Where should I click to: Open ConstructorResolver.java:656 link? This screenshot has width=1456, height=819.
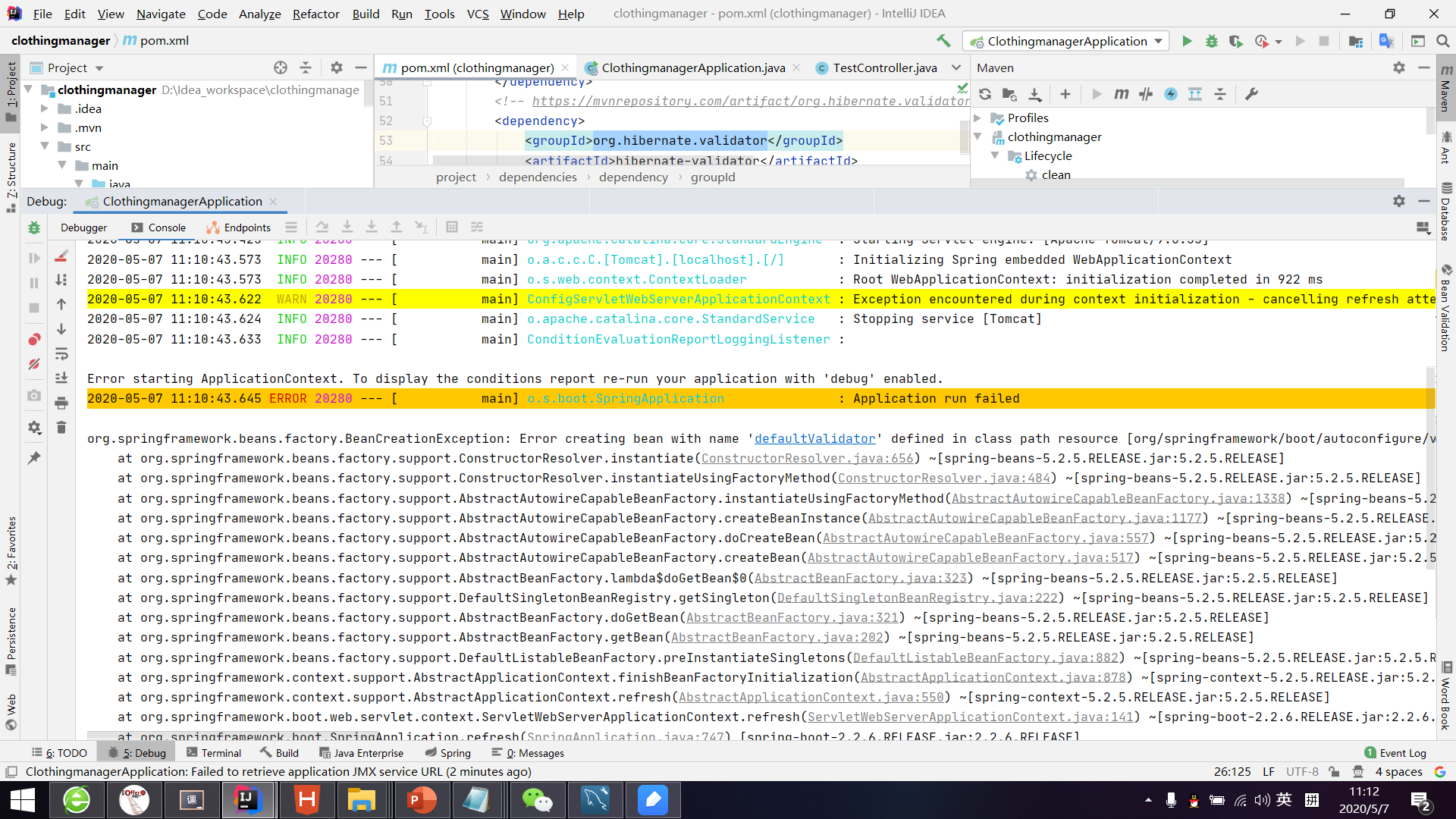pyautogui.click(x=807, y=458)
